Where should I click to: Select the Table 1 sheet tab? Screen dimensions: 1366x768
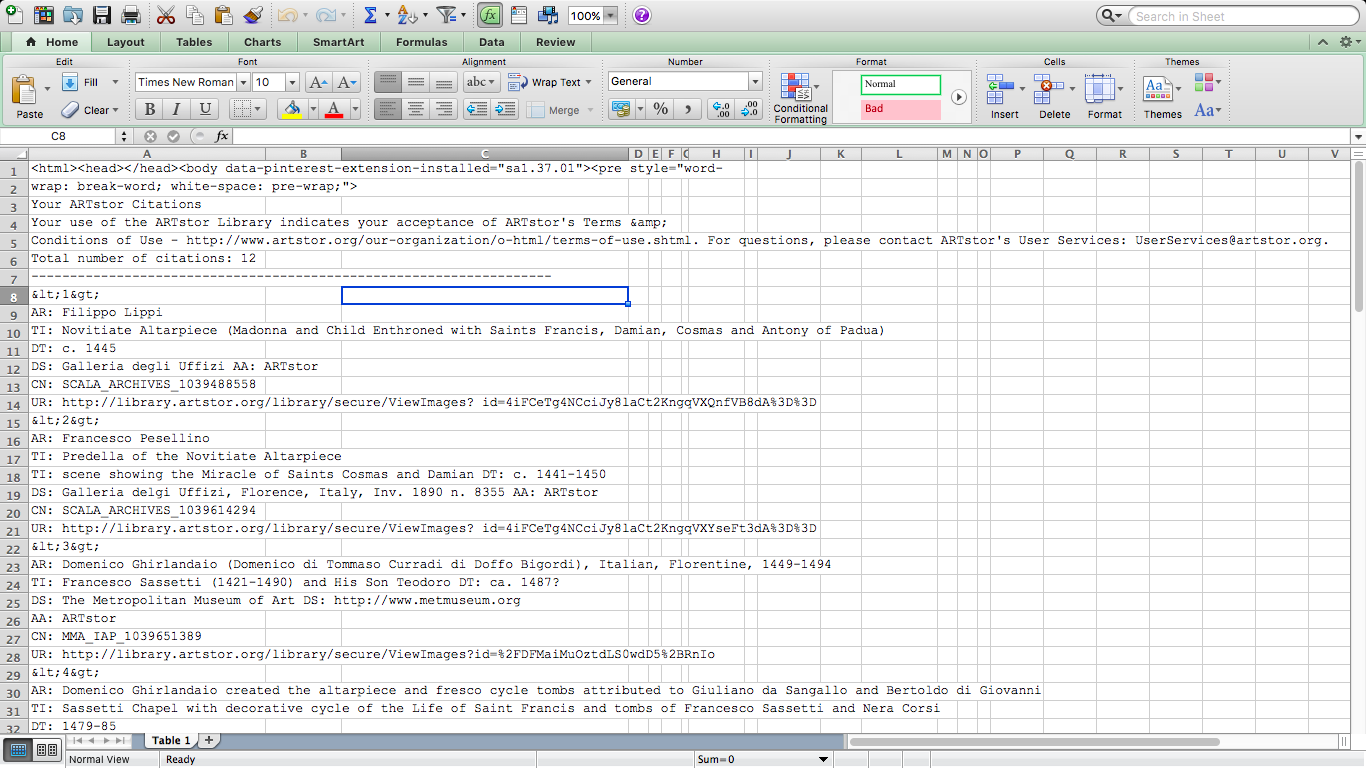click(x=171, y=740)
